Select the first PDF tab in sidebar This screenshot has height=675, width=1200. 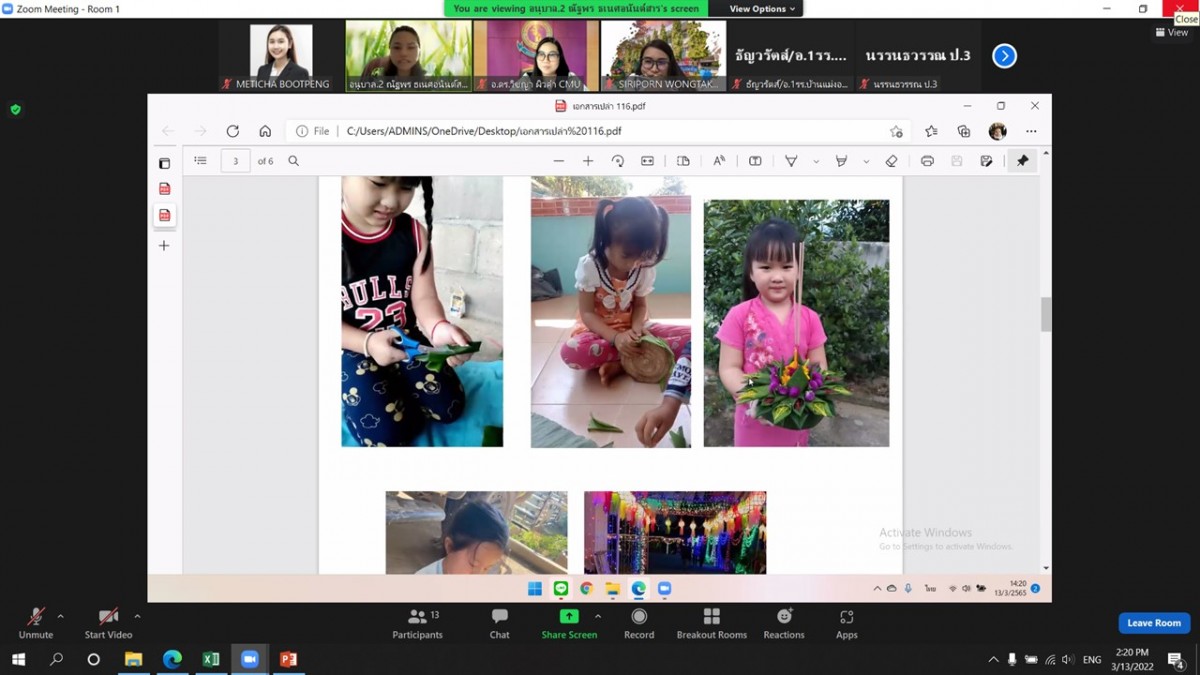164,189
